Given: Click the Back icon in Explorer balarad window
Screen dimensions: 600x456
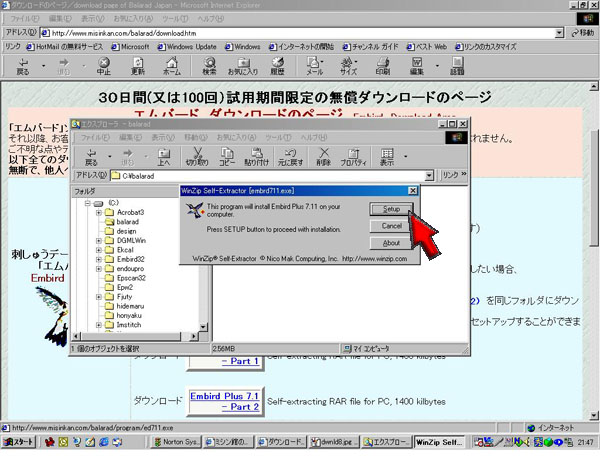Looking at the screenshot, I should click(91, 157).
